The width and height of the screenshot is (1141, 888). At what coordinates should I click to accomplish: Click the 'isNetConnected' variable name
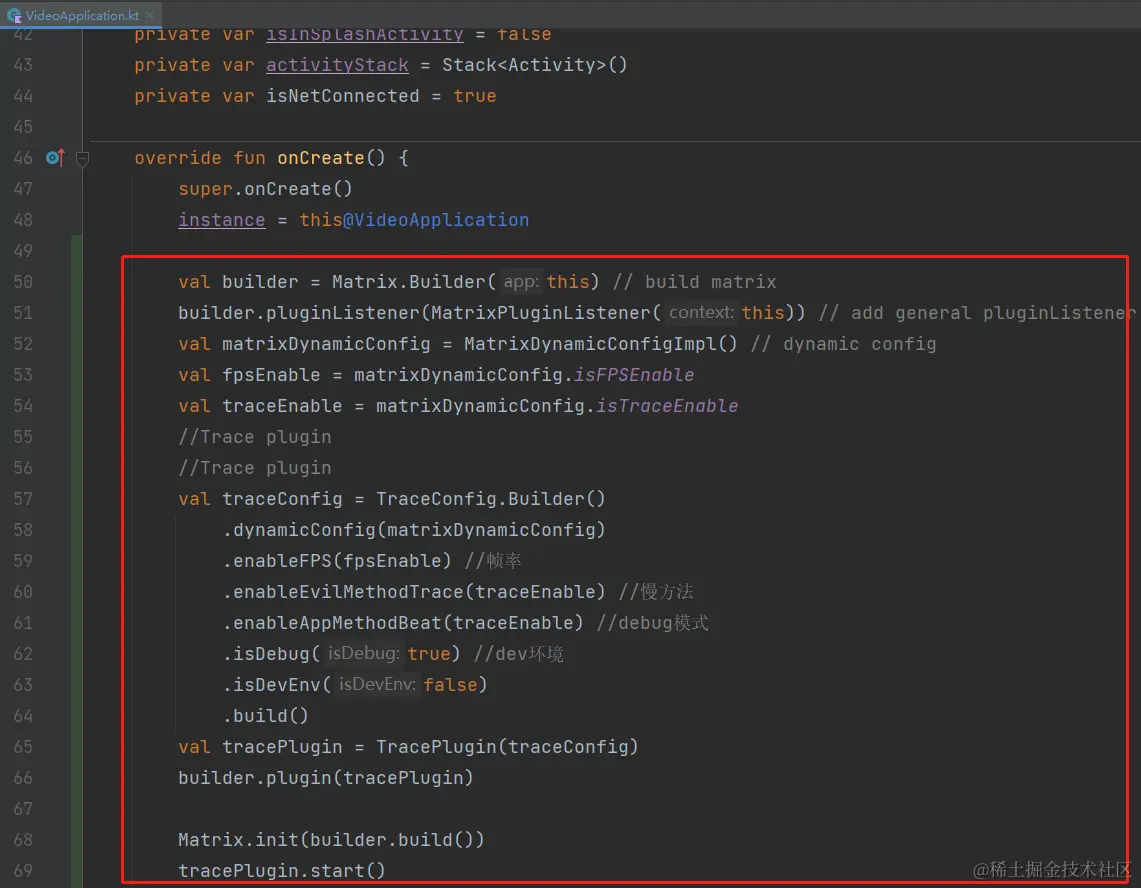click(343, 96)
